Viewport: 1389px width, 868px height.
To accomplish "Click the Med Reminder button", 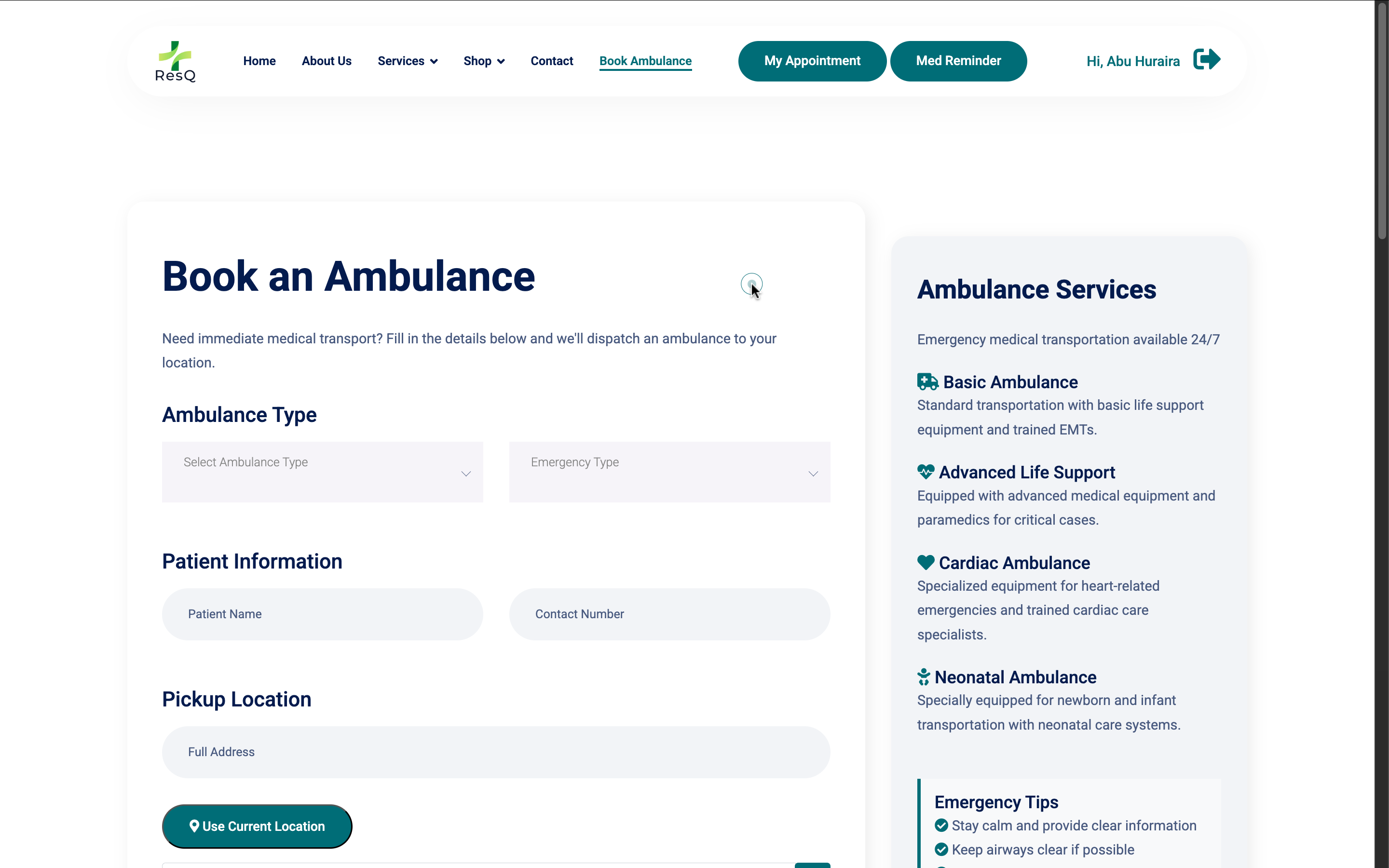I will [958, 61].
